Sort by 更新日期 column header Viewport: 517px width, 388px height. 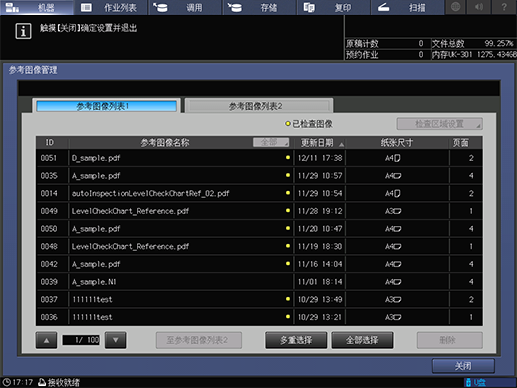coord(320,143)
